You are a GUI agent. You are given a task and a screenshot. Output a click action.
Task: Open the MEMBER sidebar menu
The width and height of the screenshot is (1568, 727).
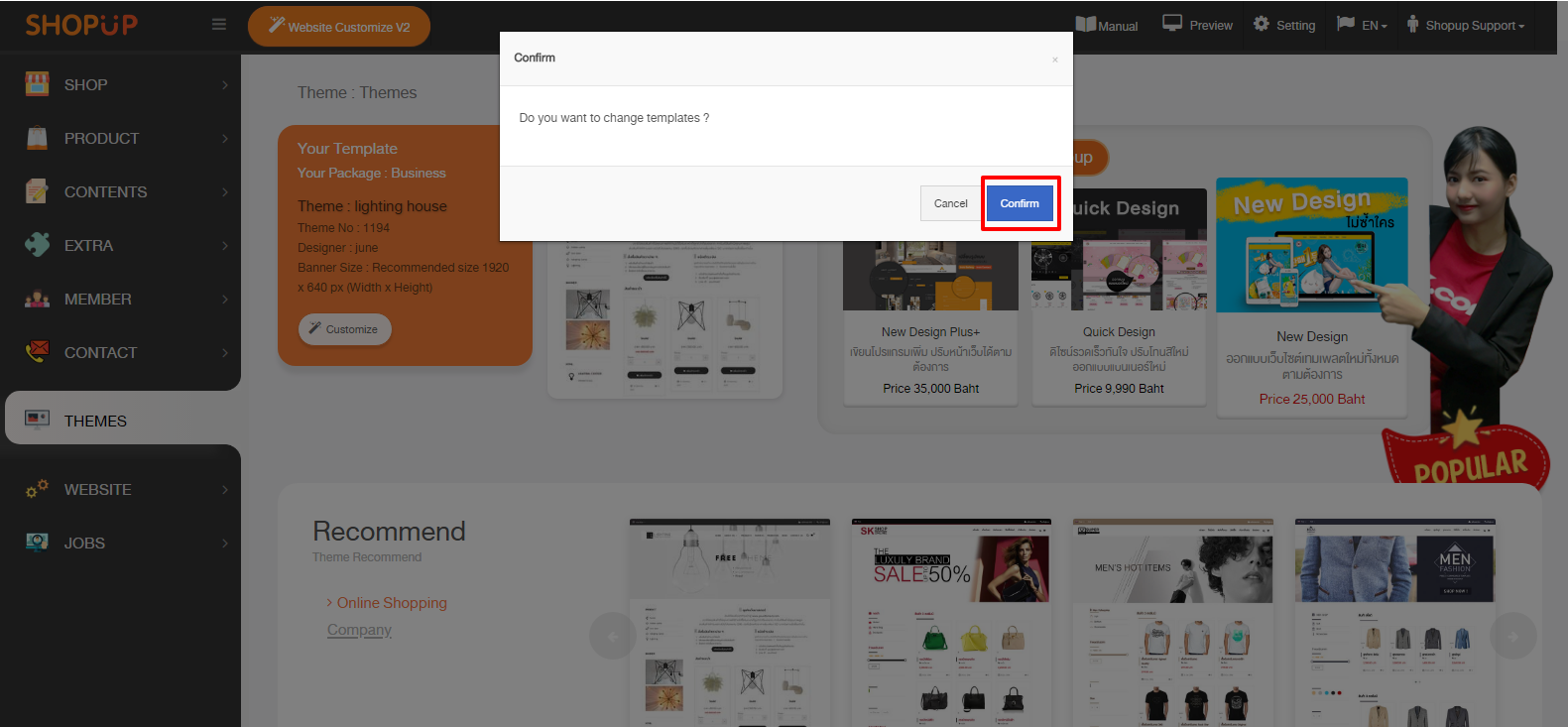[120, 300]
